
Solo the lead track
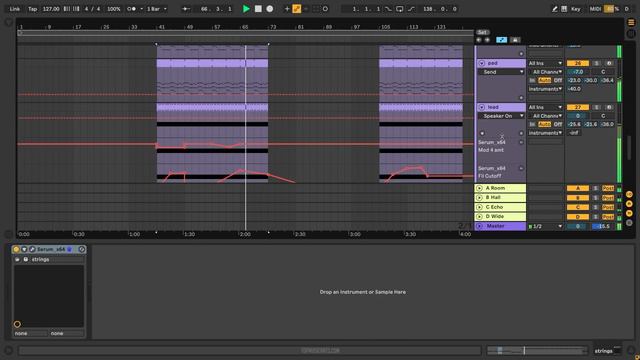(596, 107)
